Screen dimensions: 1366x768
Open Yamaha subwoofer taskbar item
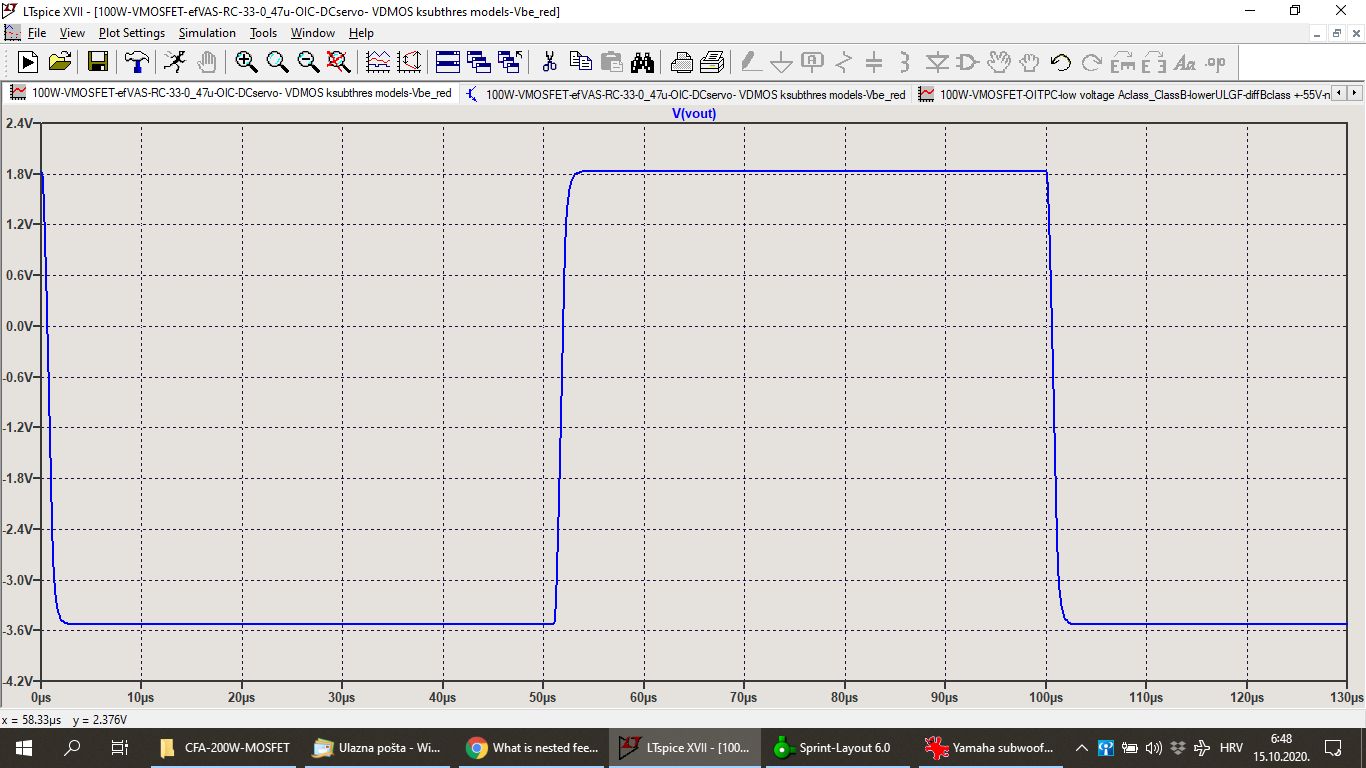tap(990, 747)
